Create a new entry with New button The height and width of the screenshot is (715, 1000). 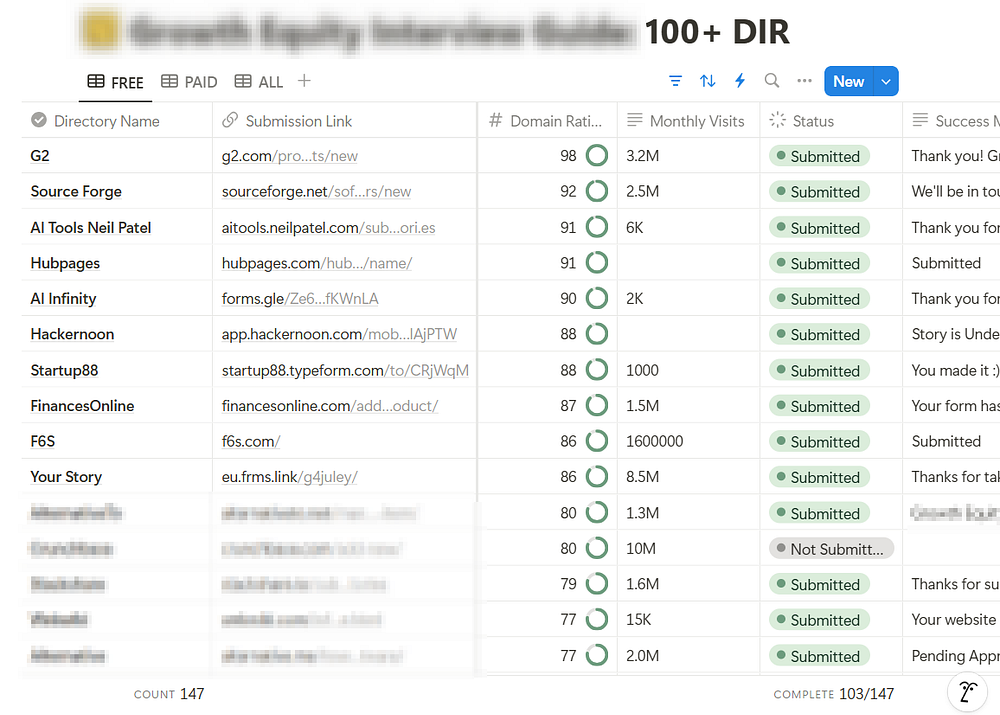coord(849,82)
